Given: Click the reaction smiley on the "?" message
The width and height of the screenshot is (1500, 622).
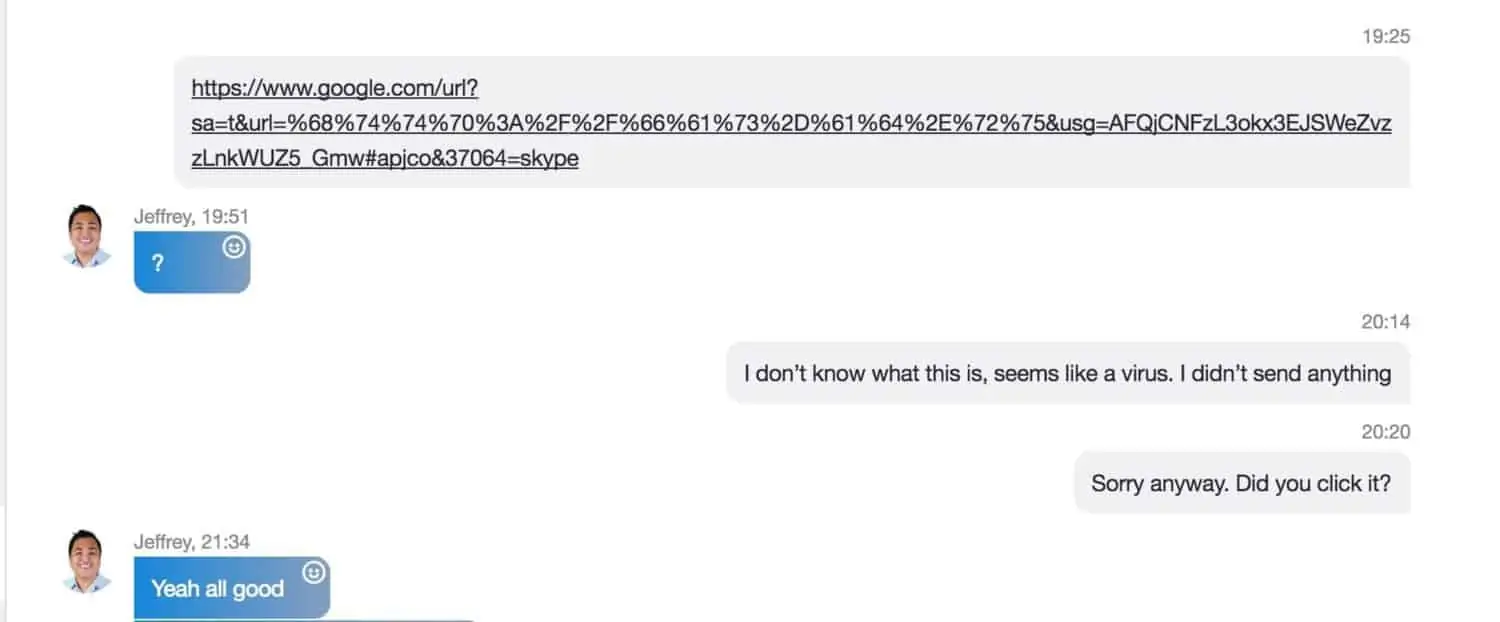Looking at the screenshot, I should (x=234, y=246).
